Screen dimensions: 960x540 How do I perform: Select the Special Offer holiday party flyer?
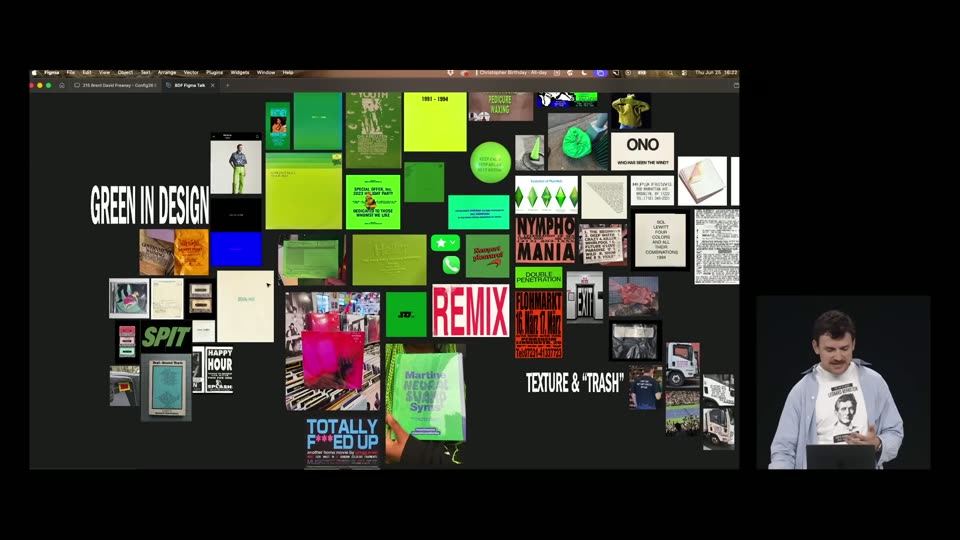[373, 202]
